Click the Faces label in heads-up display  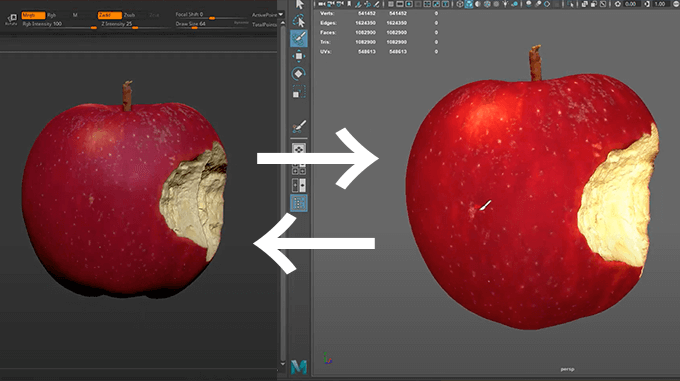pos(327,33)
